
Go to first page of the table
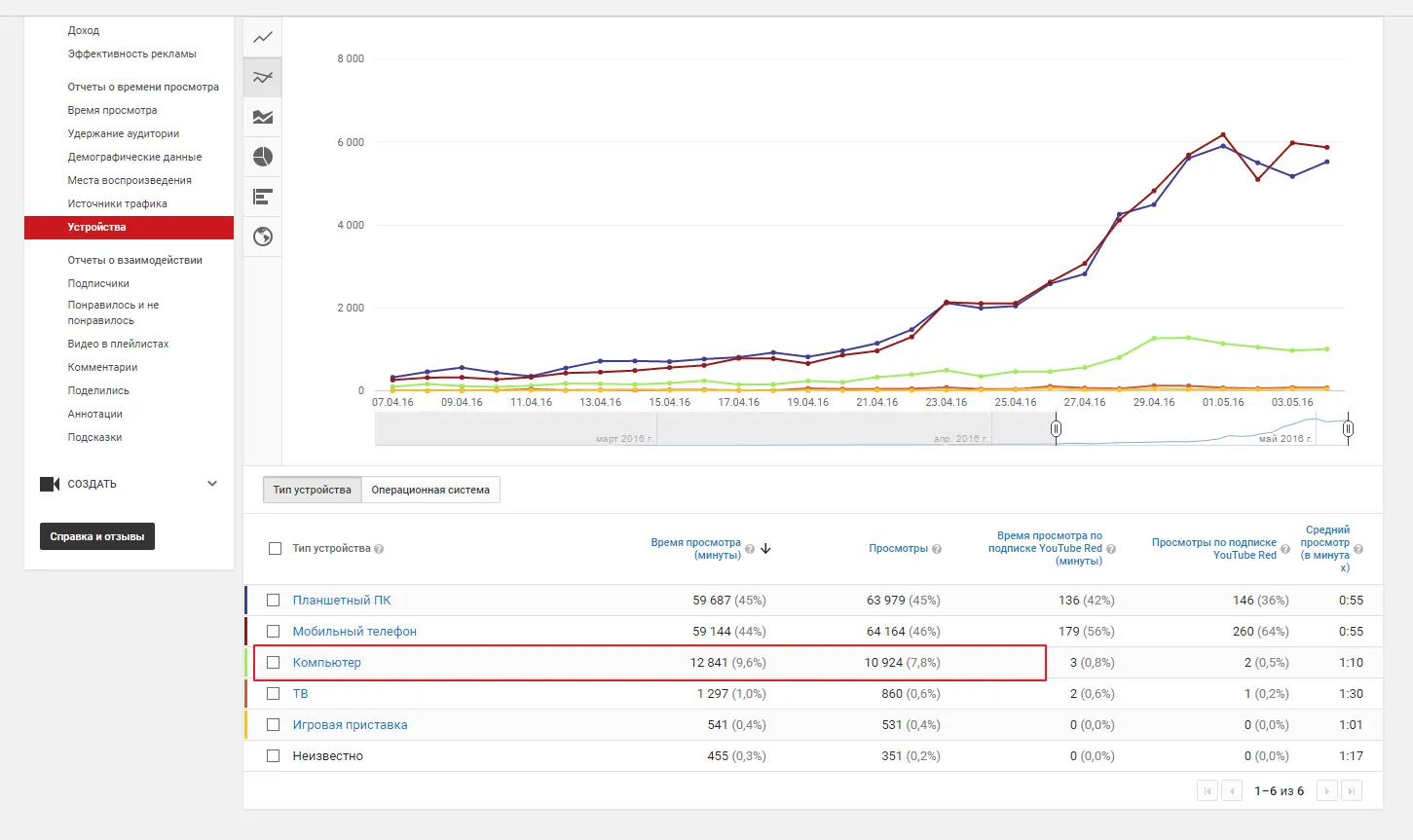click(1208, 791)
